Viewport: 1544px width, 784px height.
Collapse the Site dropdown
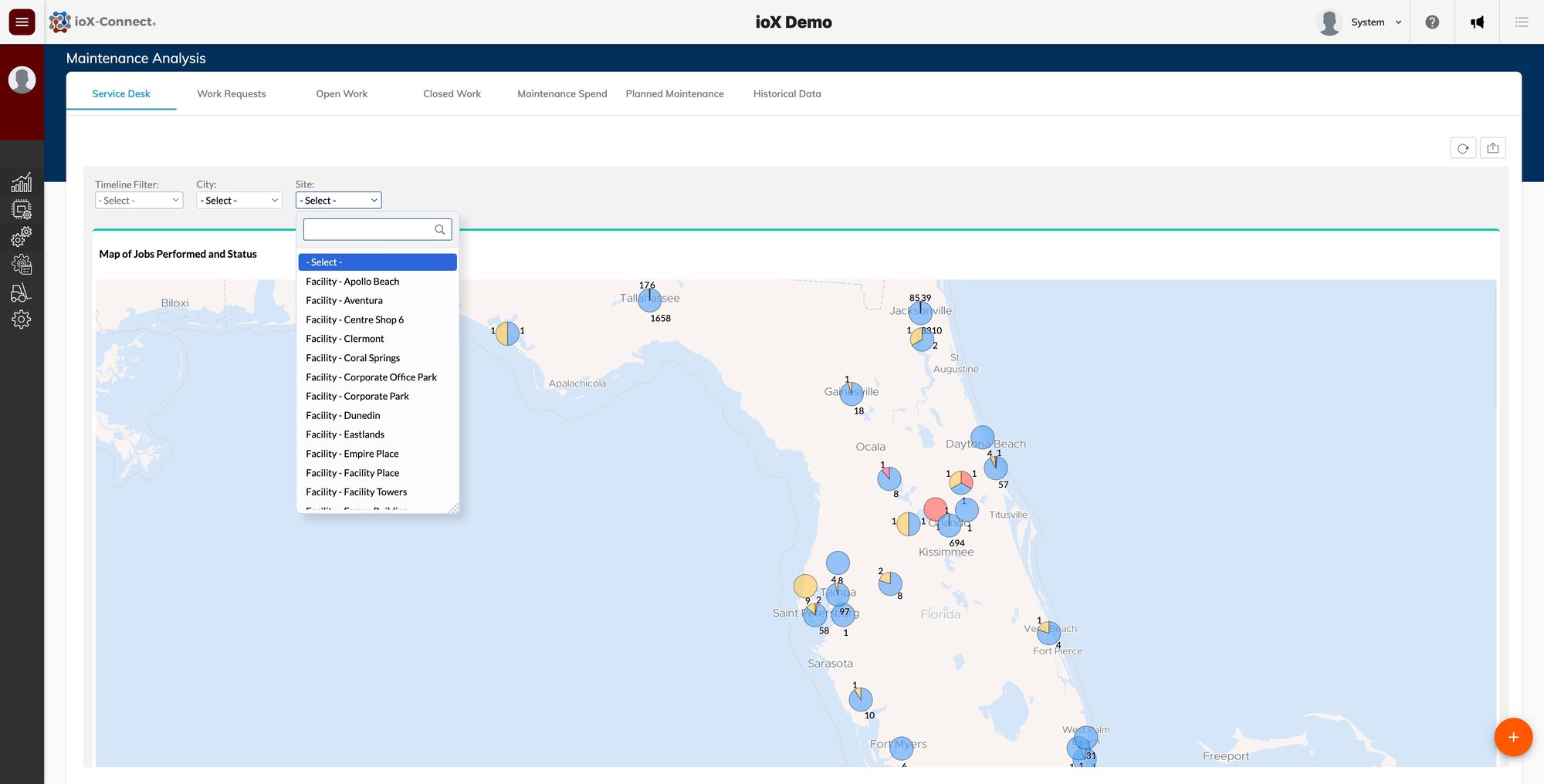338,201
